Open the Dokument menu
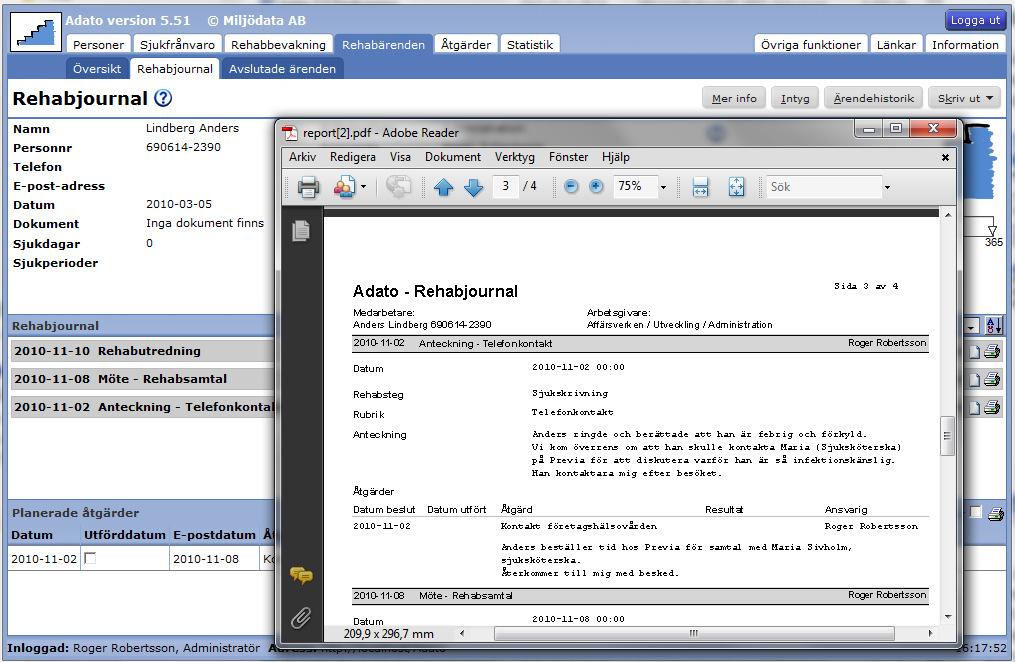This screenshot has height=662, width=1015. pos(452,157)
